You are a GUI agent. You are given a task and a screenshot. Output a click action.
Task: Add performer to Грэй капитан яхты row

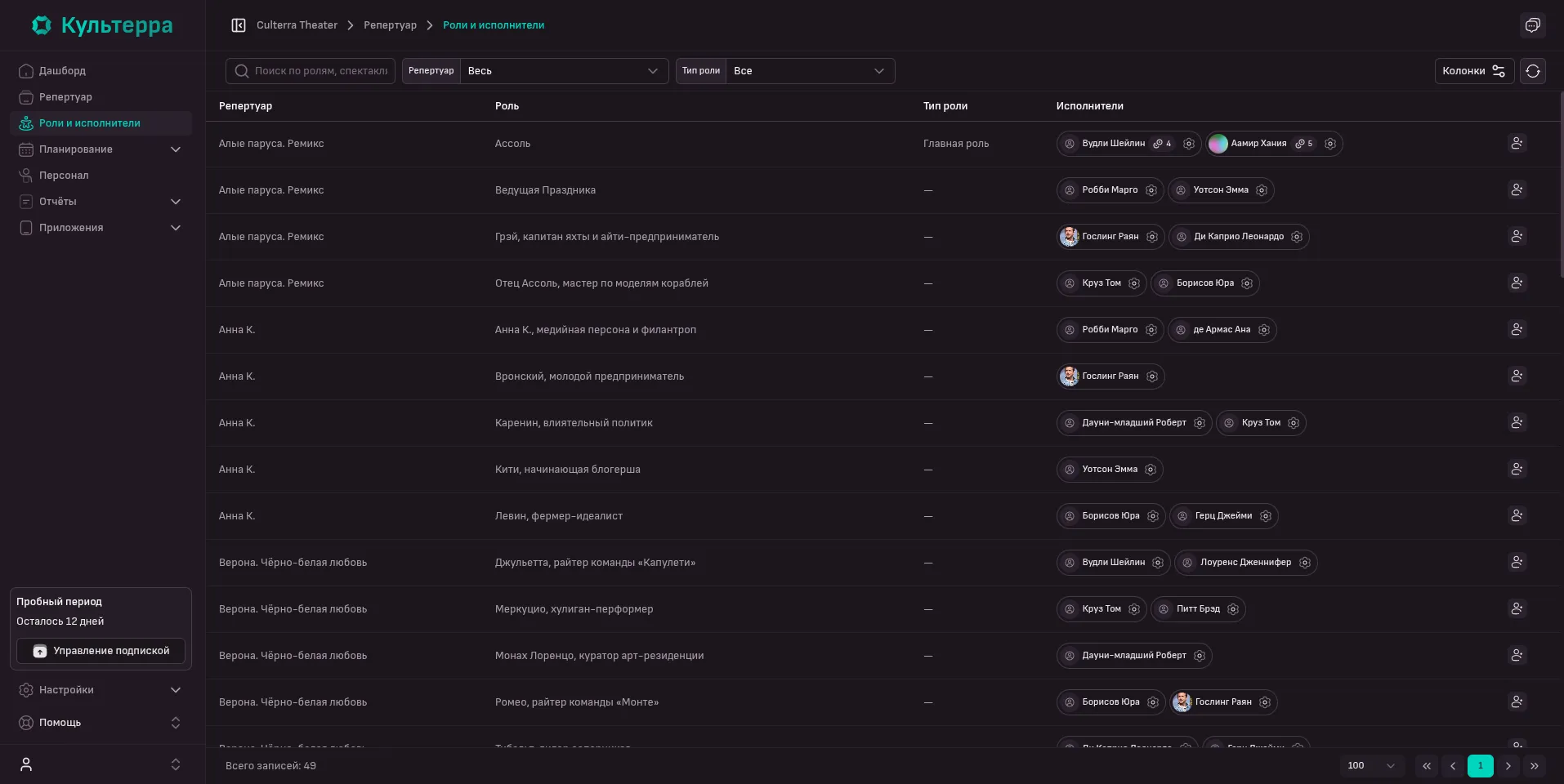point(1517,237)
